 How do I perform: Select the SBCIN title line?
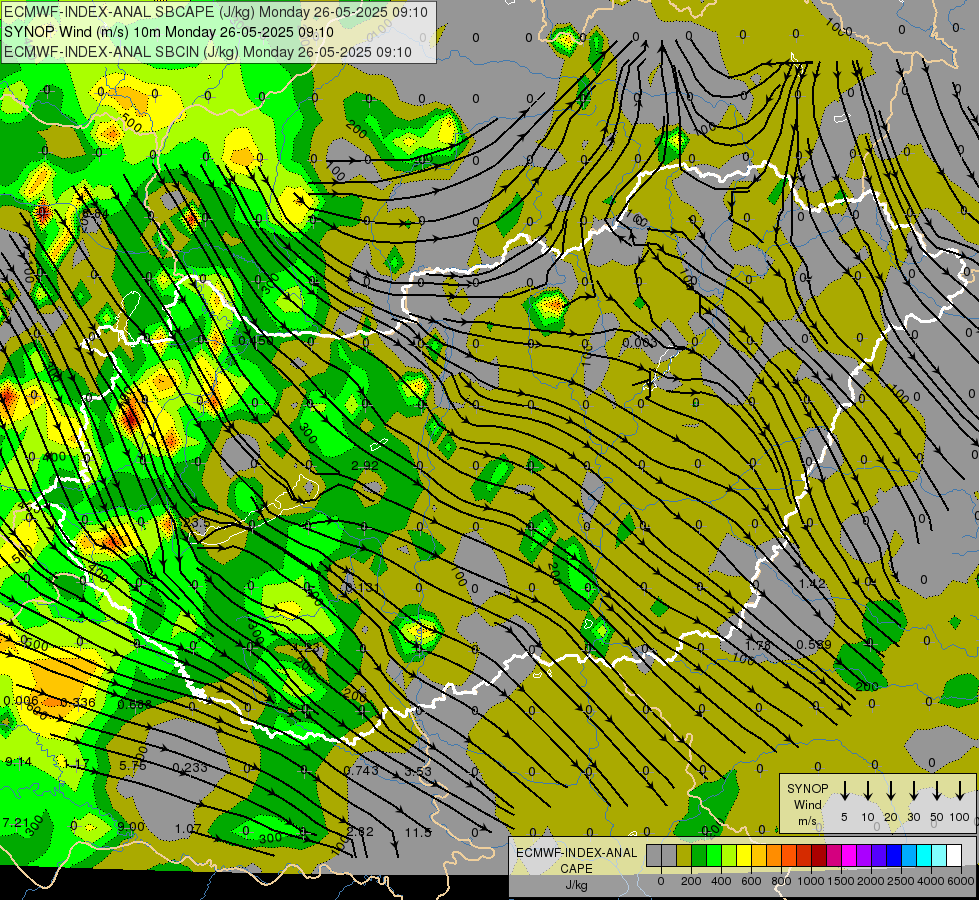click(208, 52)
